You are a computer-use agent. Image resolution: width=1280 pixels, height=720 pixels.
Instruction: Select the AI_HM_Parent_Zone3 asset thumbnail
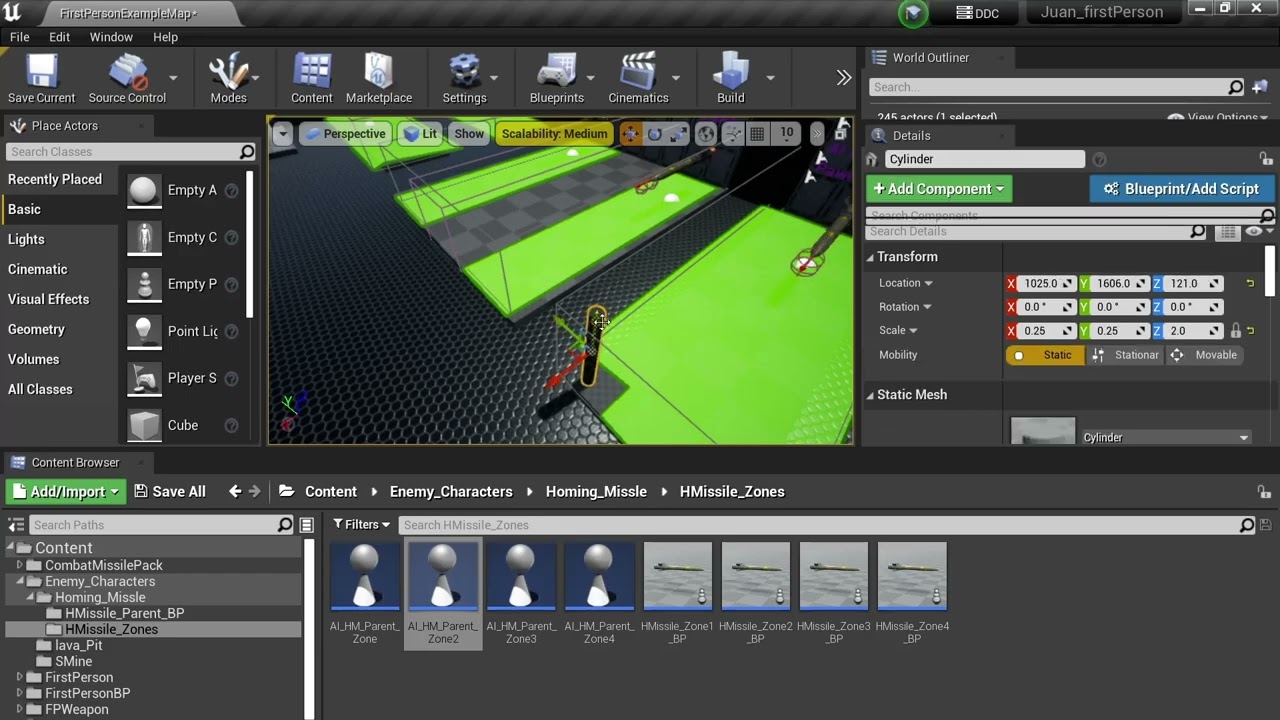(521, 577)
